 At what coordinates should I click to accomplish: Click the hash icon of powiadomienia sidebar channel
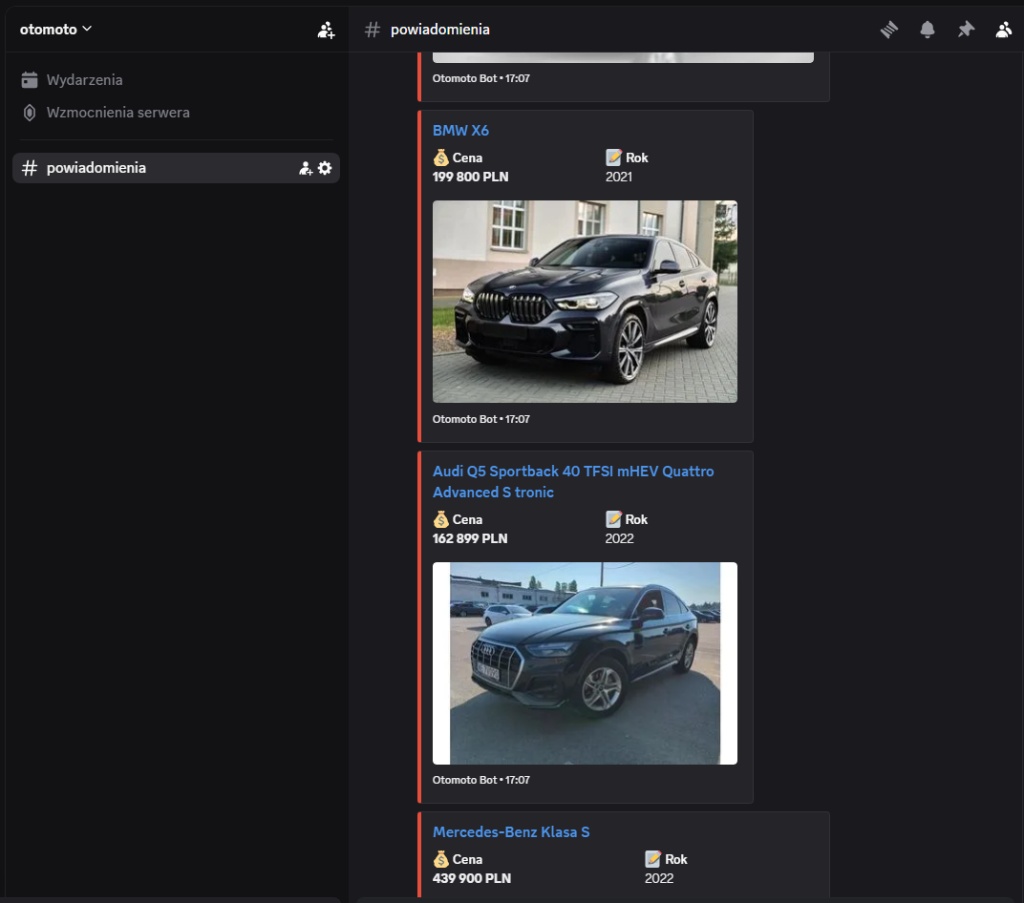(29, 168)
